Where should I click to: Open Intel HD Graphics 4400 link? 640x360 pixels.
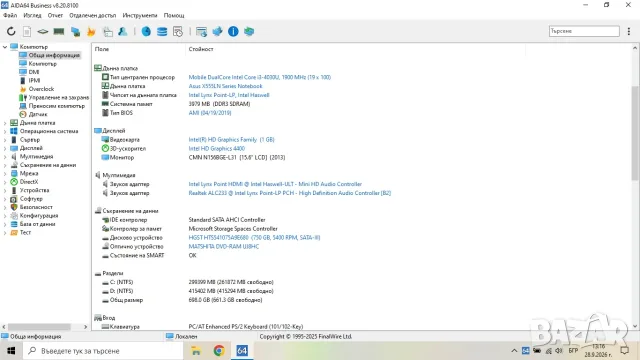pos(216,149)
